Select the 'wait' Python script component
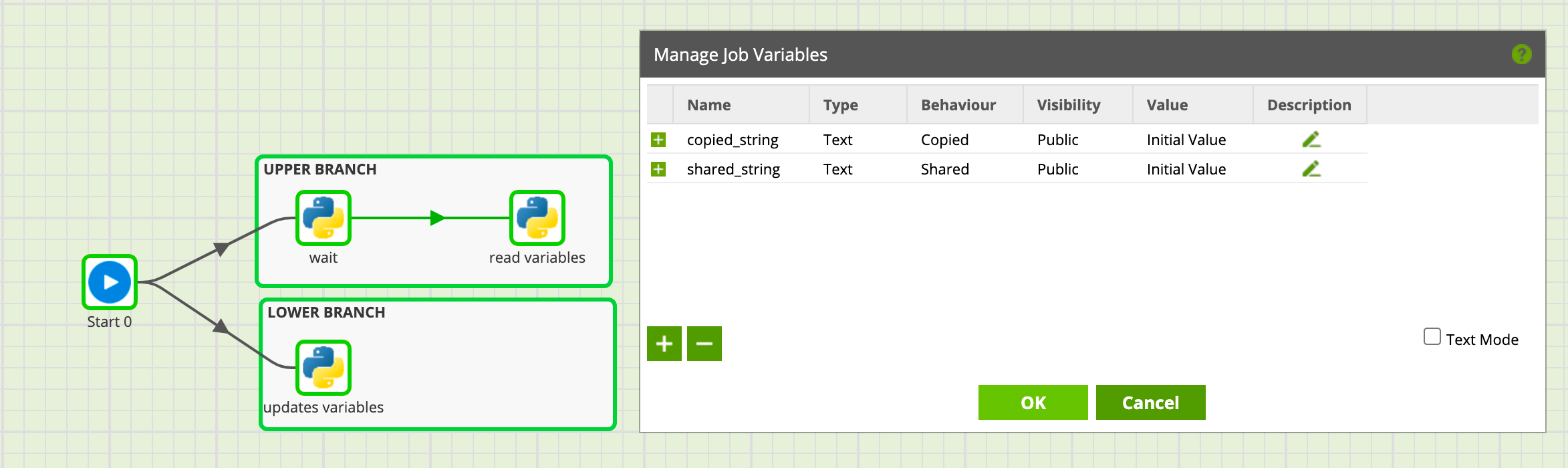Screen dimensions: 1568x468 (x=323, y=218)
